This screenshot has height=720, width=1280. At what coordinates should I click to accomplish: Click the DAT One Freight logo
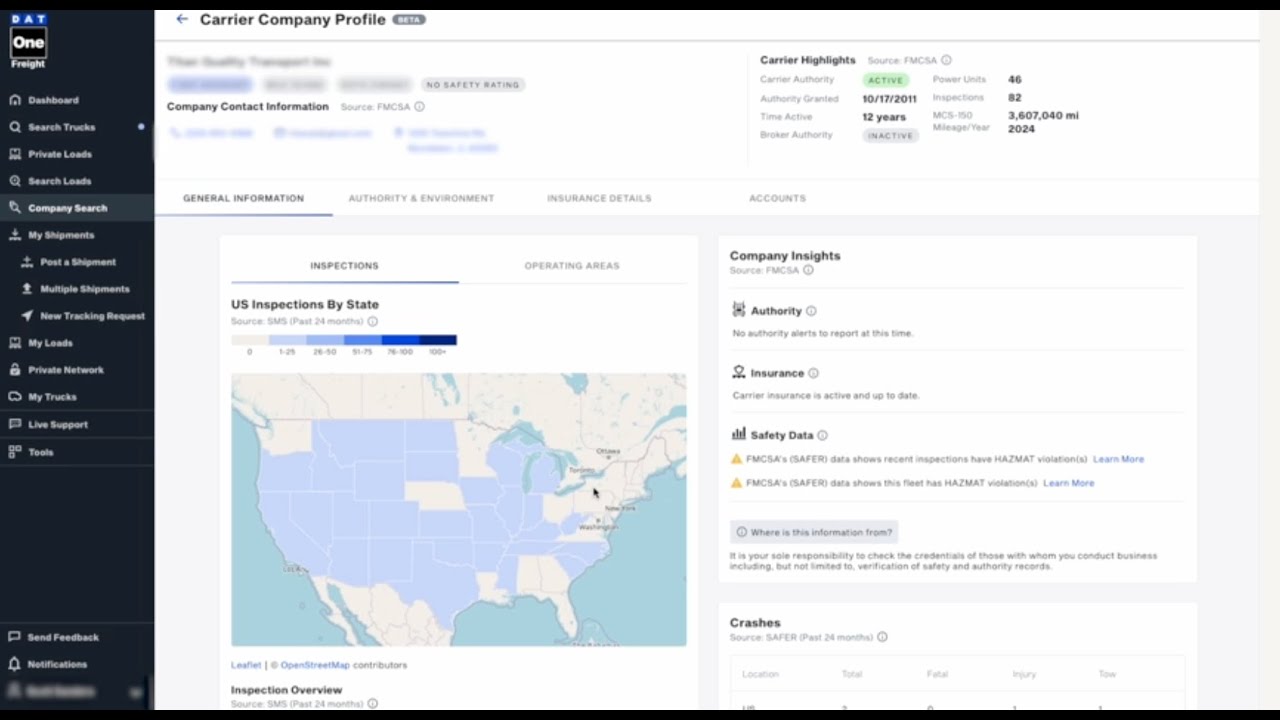(28, 42)
